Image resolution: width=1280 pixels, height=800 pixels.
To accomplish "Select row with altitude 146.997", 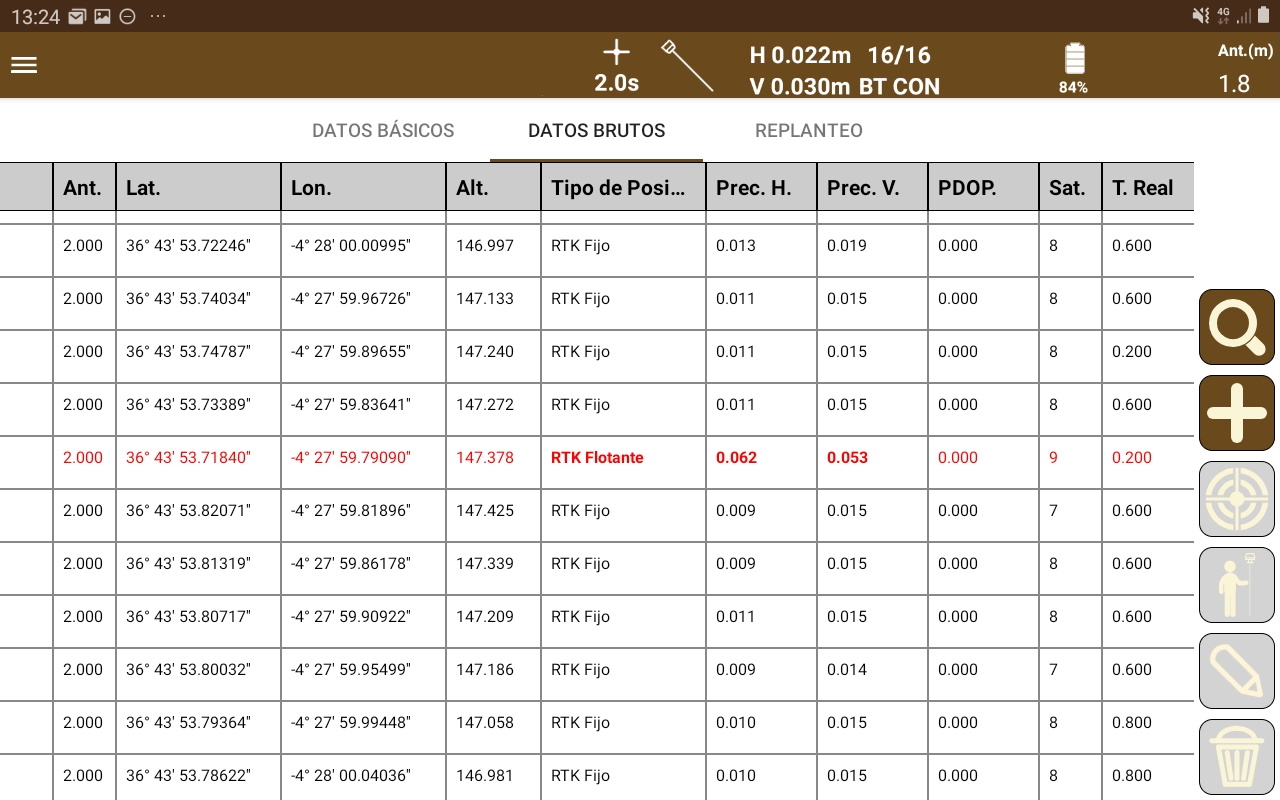I will pos(597,246).
